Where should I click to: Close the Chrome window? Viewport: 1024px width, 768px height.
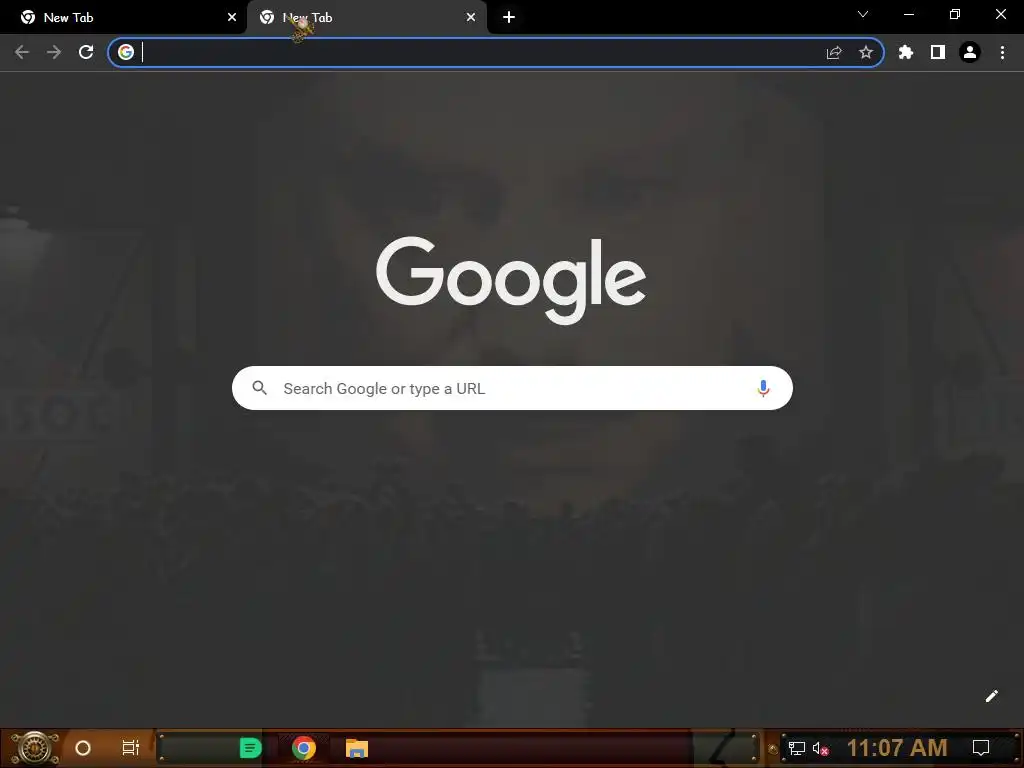pyautogui.click(x=1000, y=14)
